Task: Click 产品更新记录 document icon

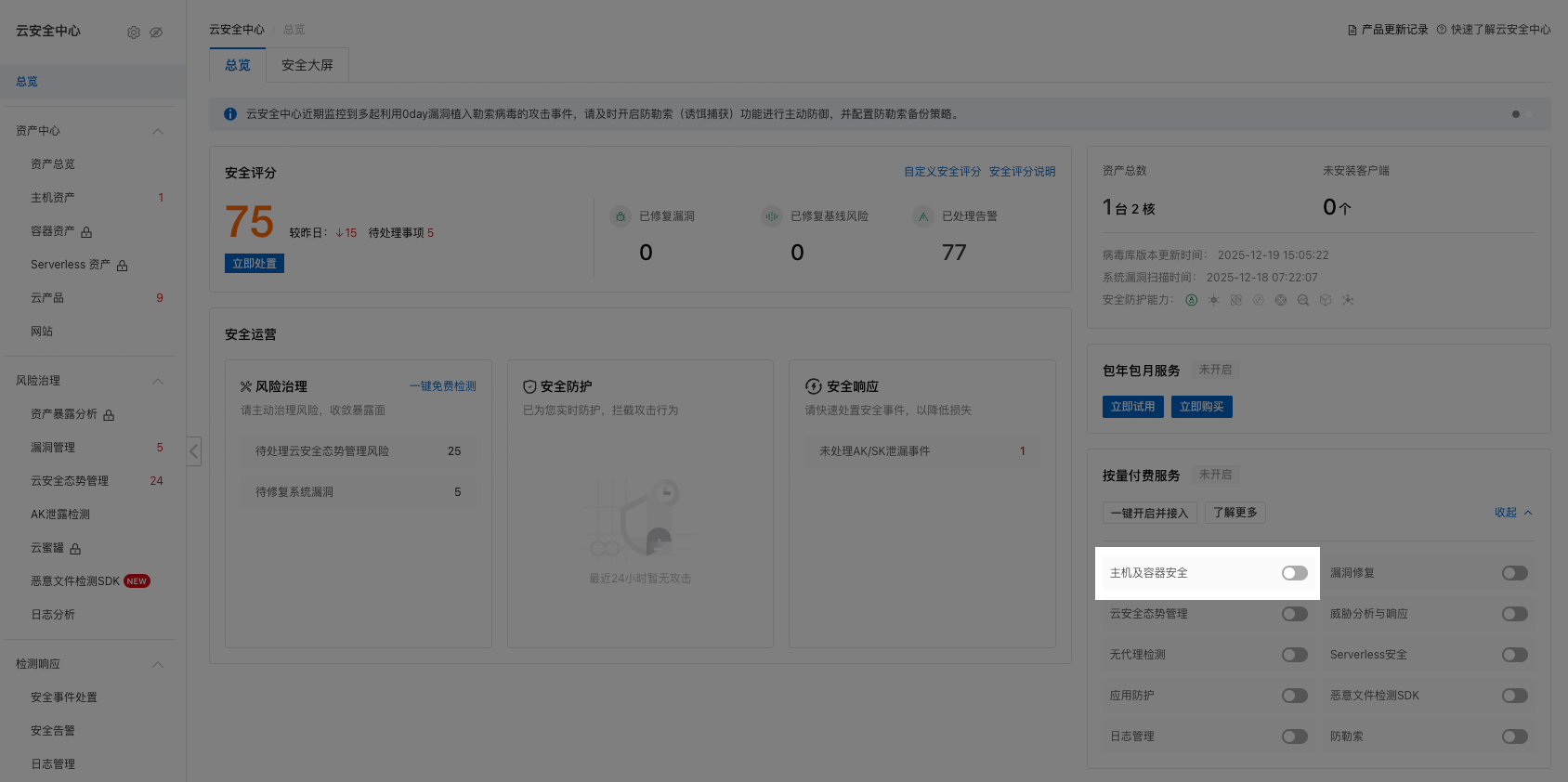Action: pyautogui.click(x=1352, y=30)
